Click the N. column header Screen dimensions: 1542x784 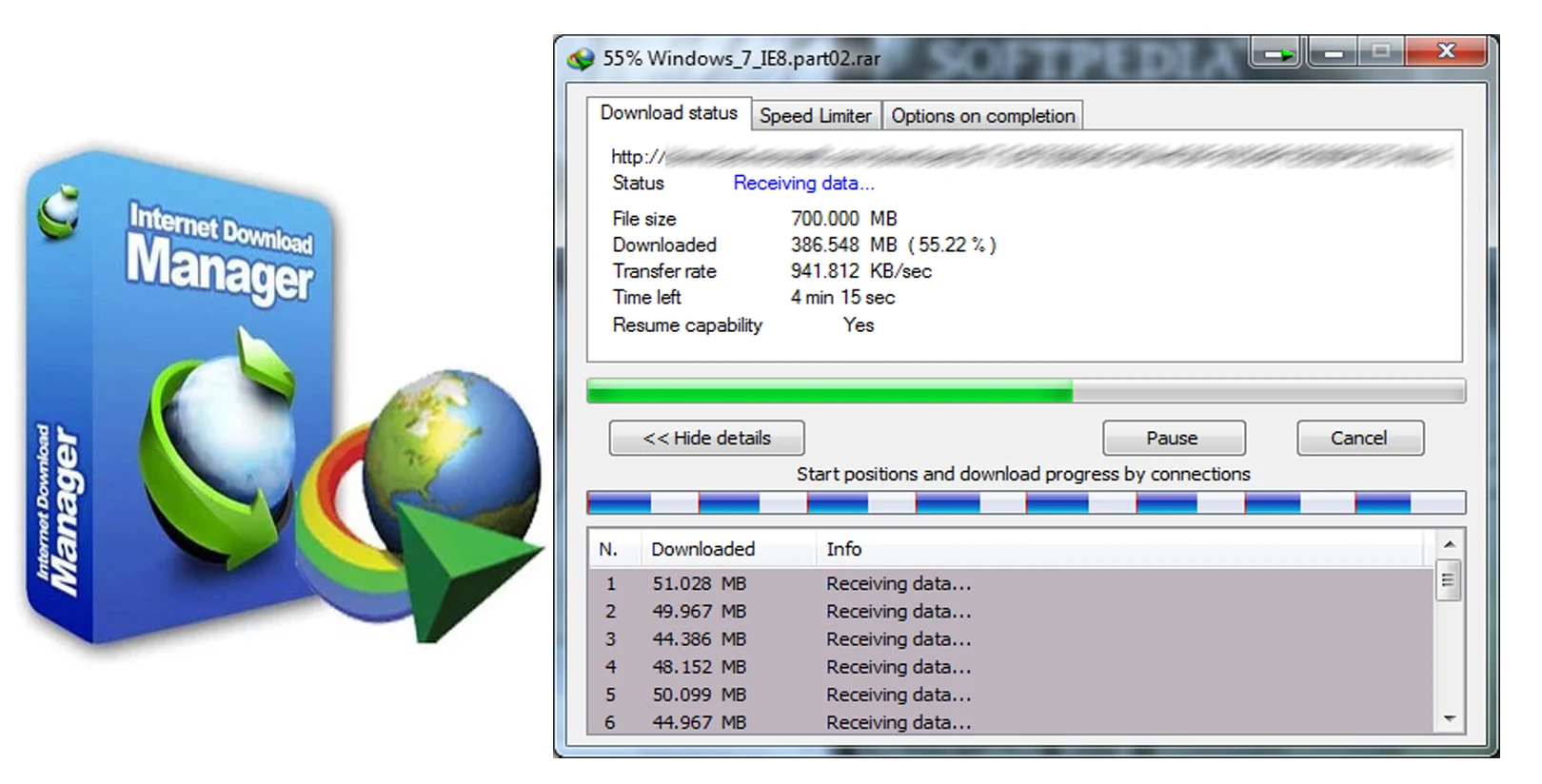[616, 549]
